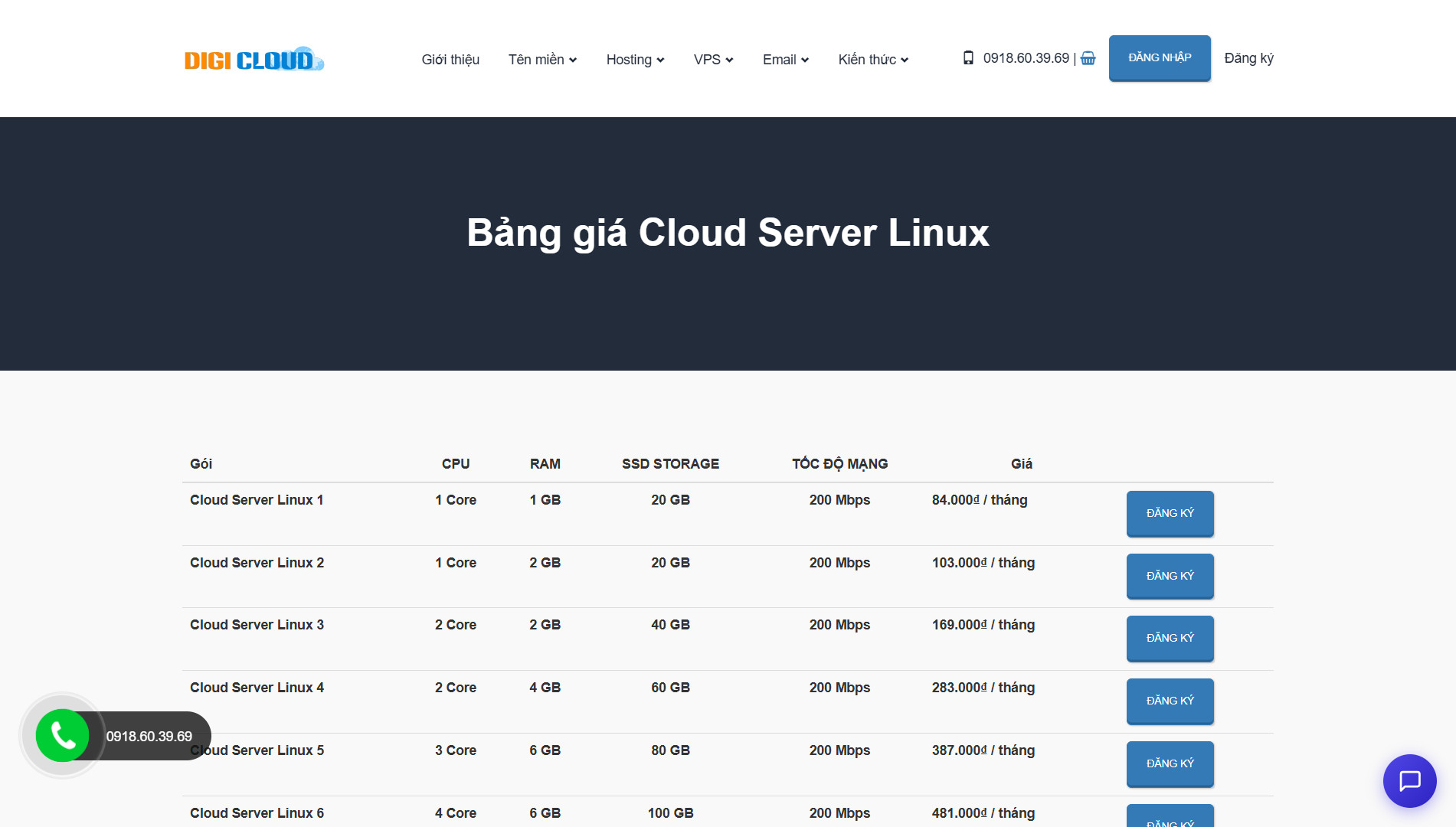This screenshot has width=1456, height=827.
Task: Open the shopping cart icon
Action: pos(1088,58)
